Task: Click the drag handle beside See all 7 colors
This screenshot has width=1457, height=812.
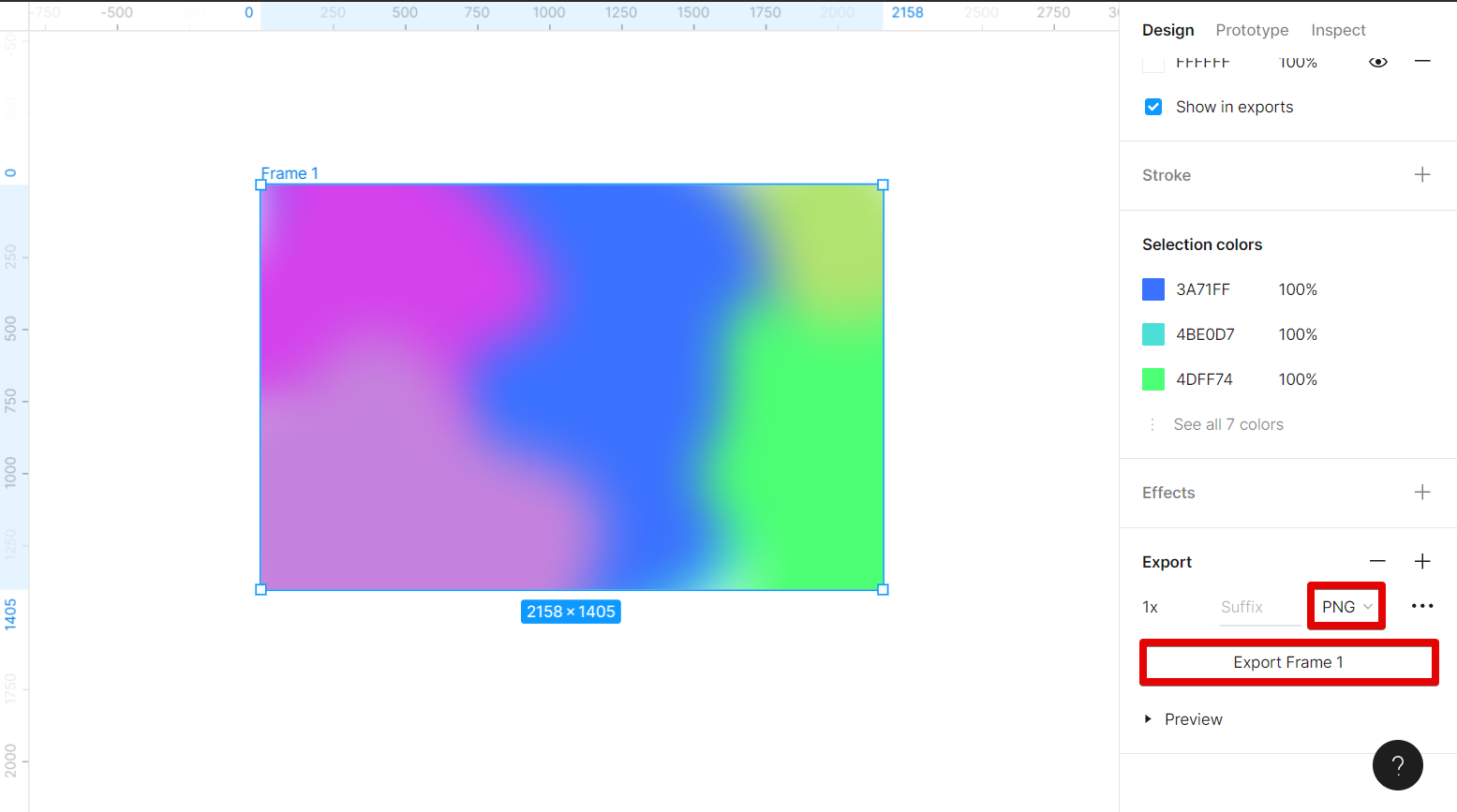Action: click(x=1152, y=425)
